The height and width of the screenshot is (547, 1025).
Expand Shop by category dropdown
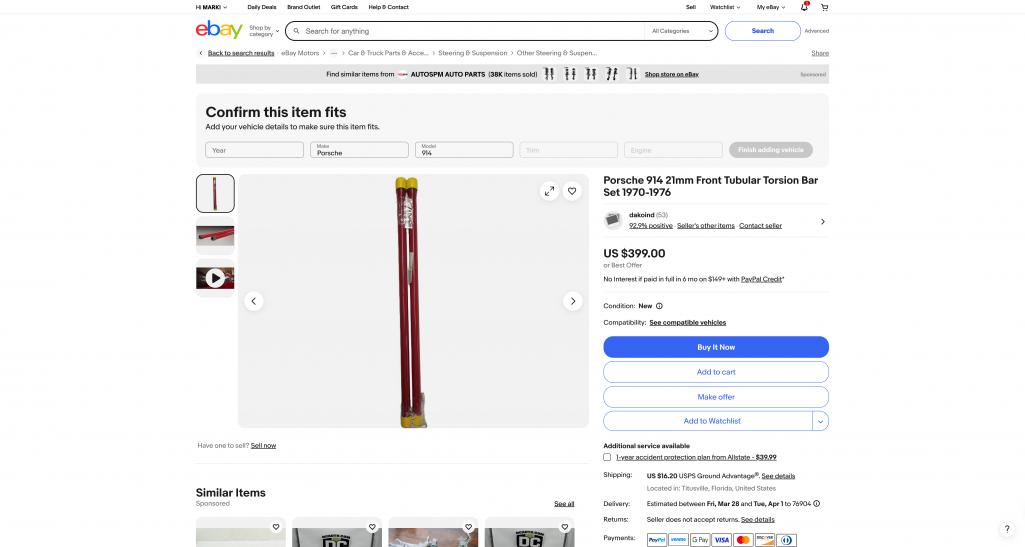click(263, 31)
